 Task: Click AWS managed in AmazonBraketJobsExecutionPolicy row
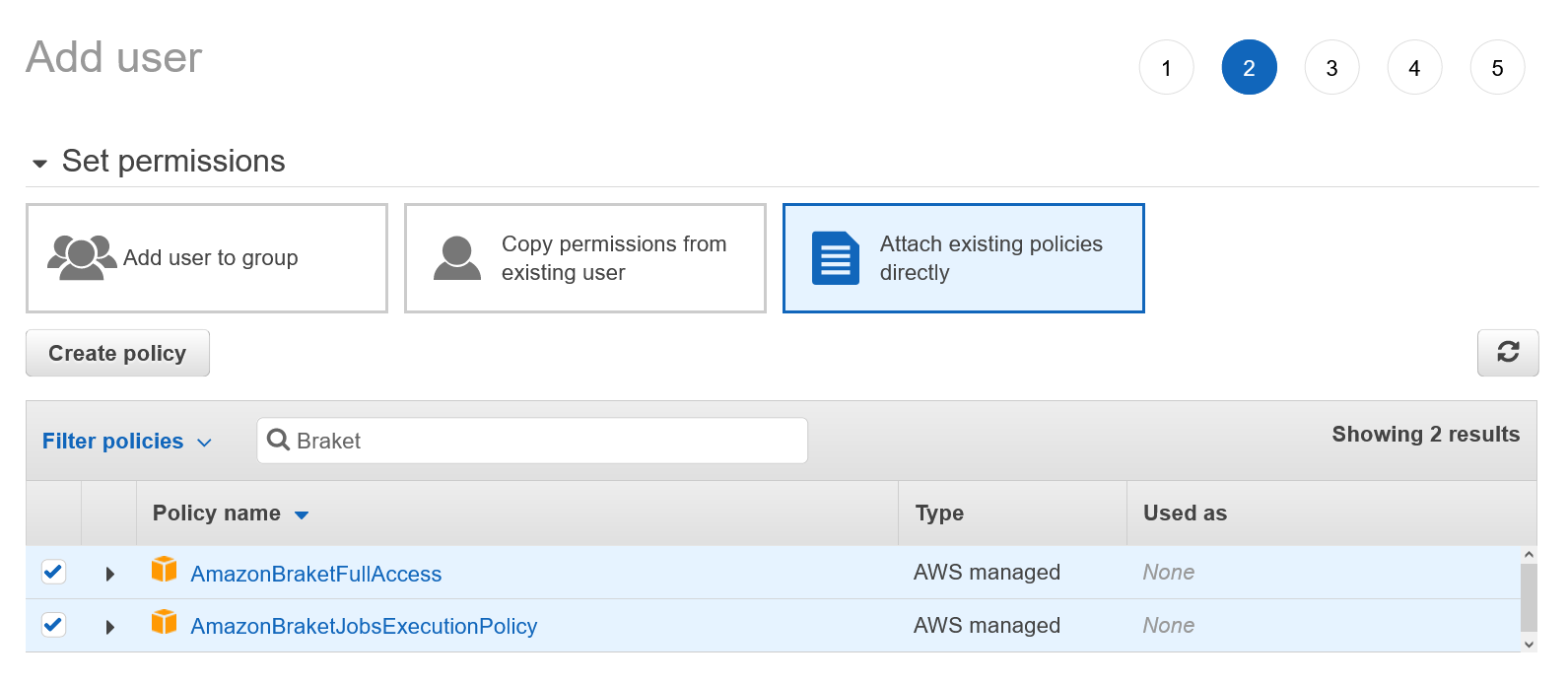click(987, 625)
